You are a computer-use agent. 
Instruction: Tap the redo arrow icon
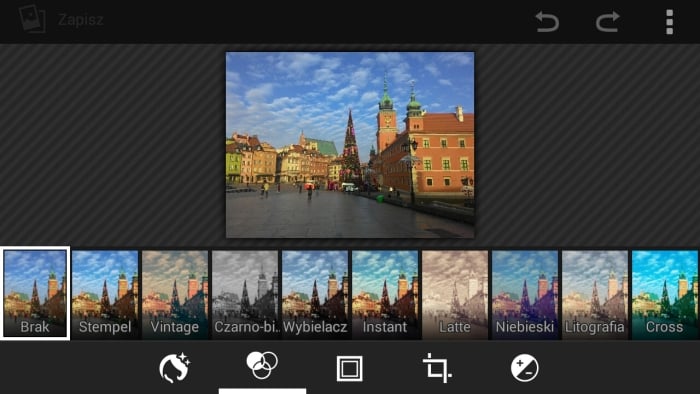pos(608,21)
